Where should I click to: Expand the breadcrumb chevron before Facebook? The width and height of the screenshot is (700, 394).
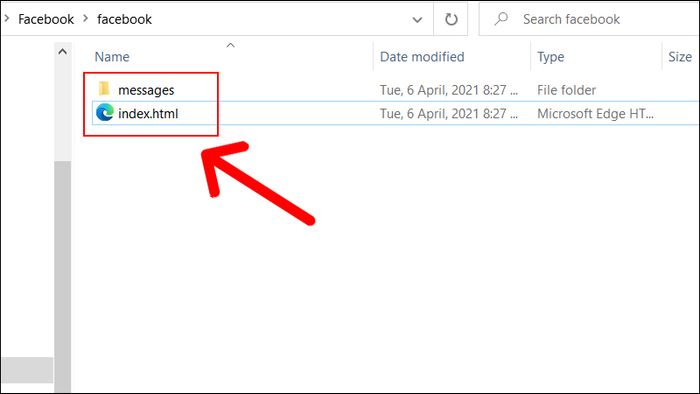coord(7,19)
